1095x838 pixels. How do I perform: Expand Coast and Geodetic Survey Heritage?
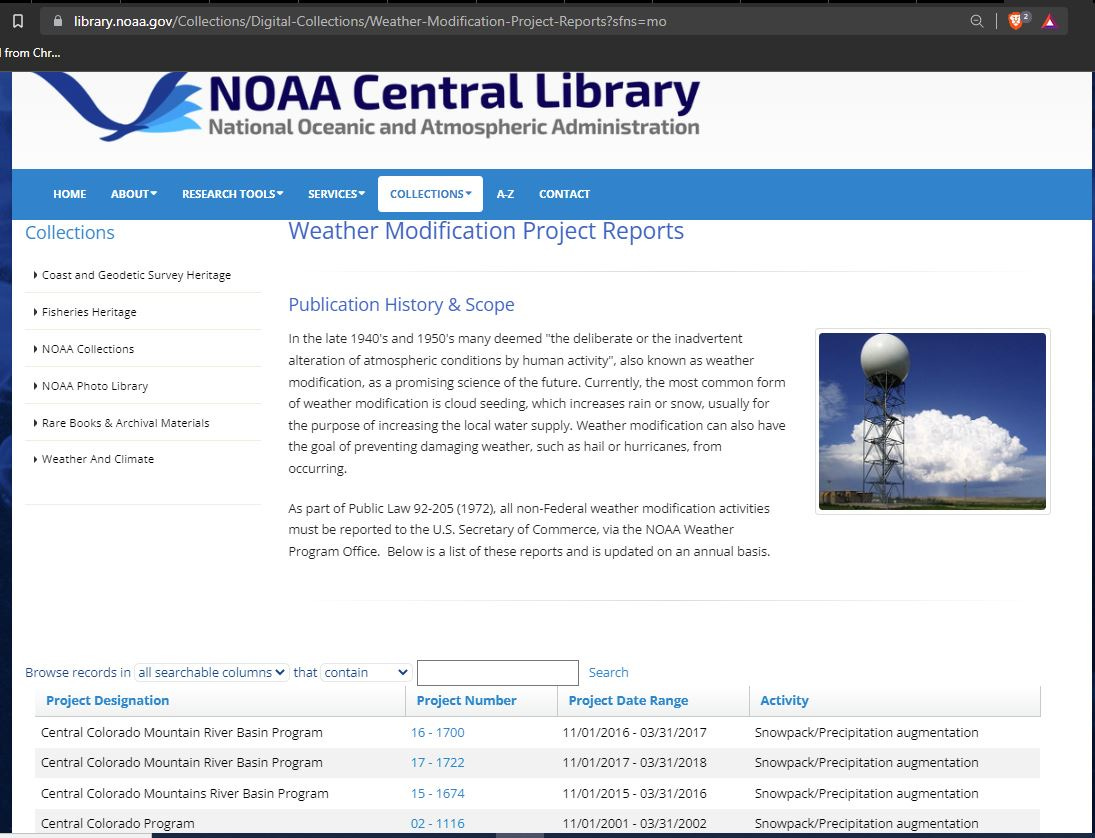(x=136, y=275)
